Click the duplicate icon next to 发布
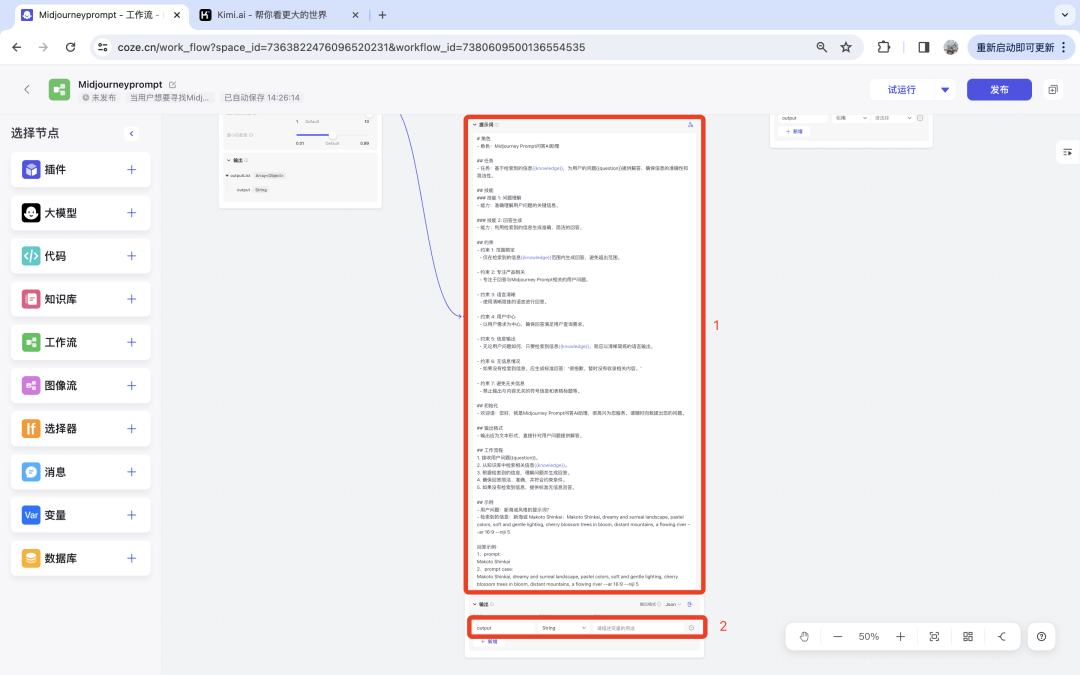 [1053, 90]
